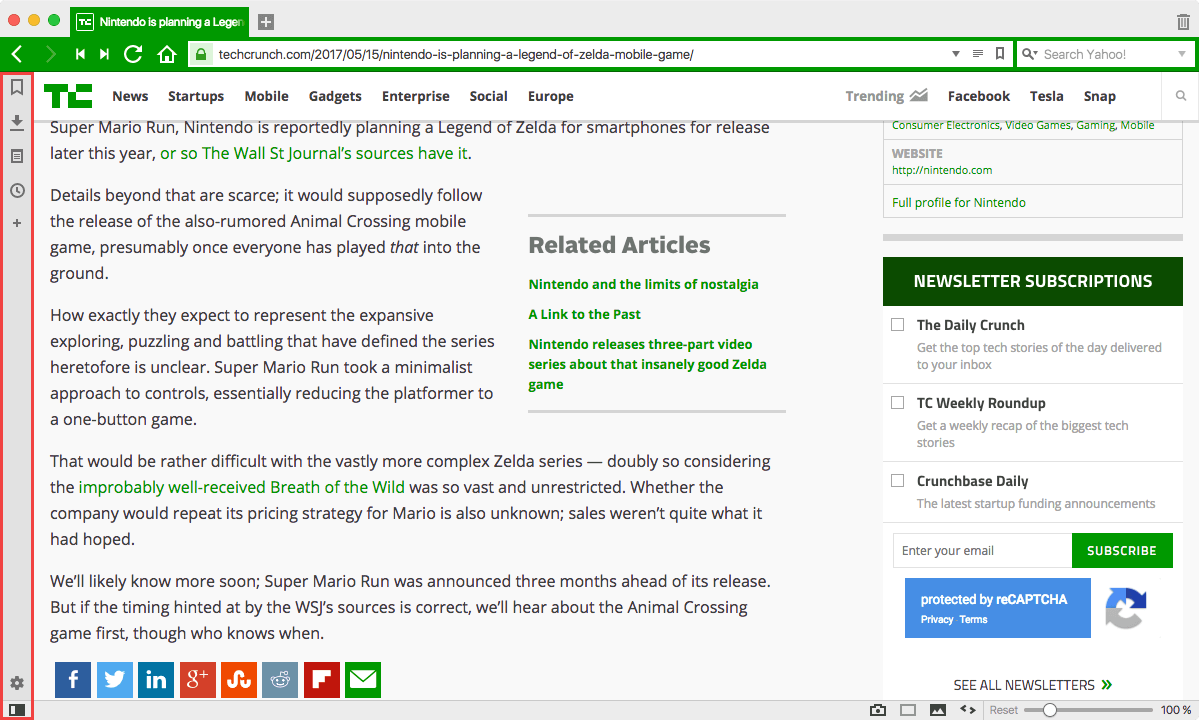Open TechCrunch site search magnifier
The width and height of the screenshot is (1199, 720).
tap(1181, 96)
